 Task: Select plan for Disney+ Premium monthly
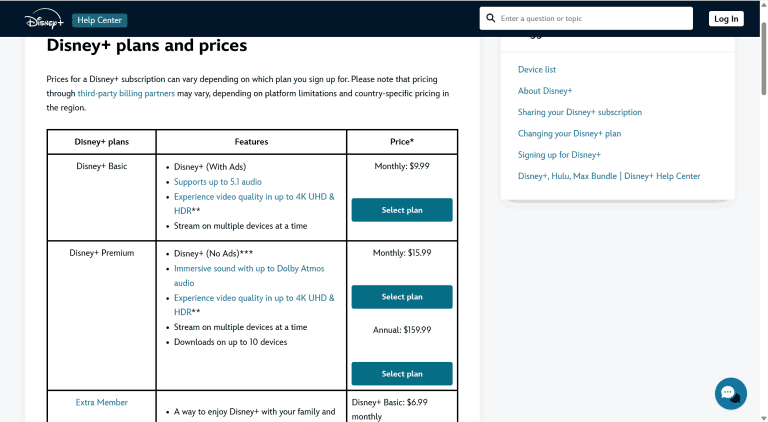[x=401, y=297]
